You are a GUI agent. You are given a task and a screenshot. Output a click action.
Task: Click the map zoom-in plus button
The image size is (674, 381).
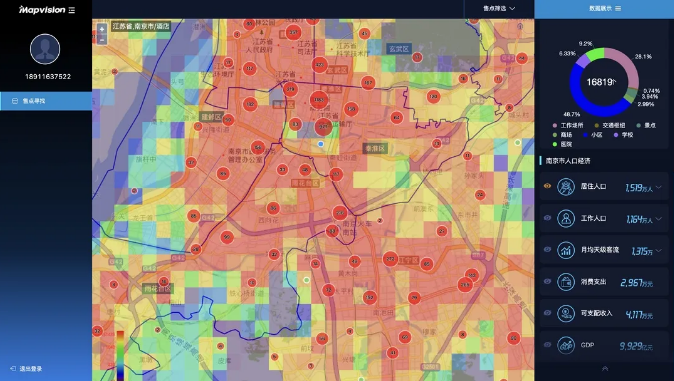tap(102, 29)
